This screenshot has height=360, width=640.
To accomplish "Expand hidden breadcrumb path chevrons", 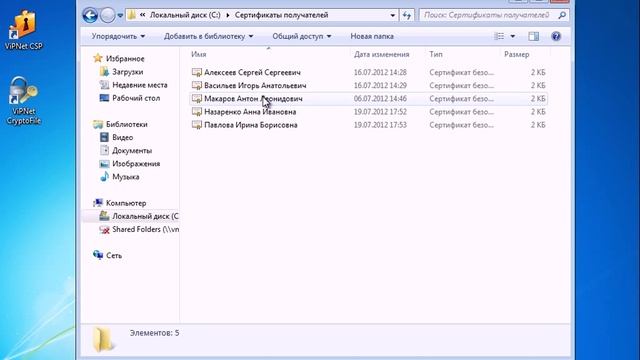I will pyautogui.click(x=142, y=15).
